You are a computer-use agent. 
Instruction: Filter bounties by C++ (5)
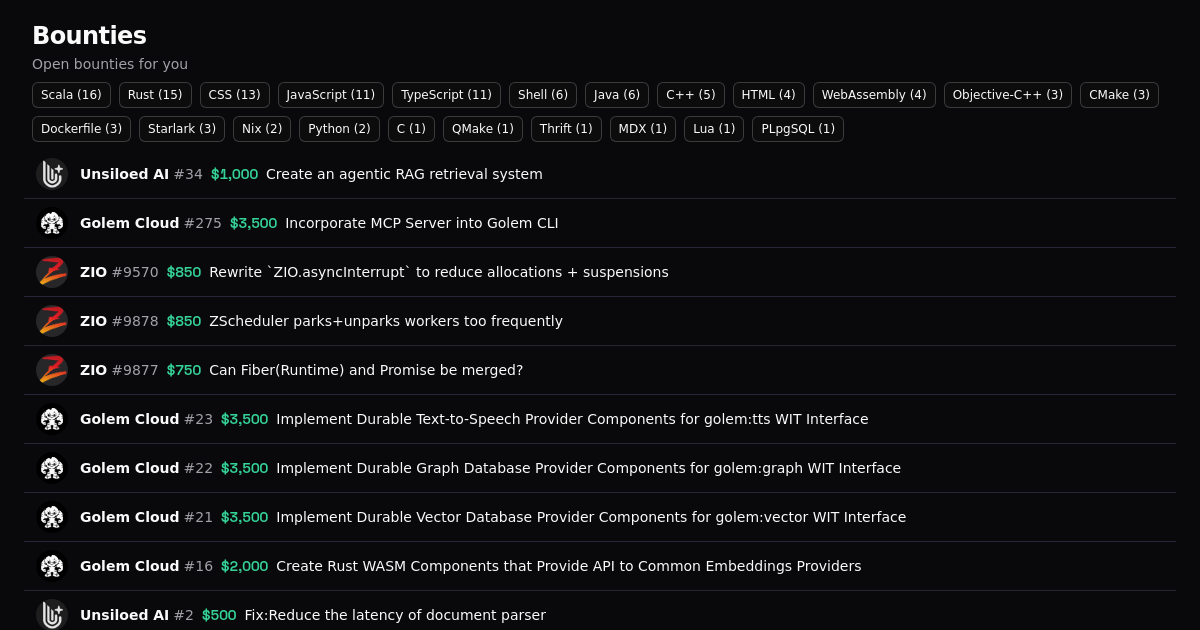(691, 95)
